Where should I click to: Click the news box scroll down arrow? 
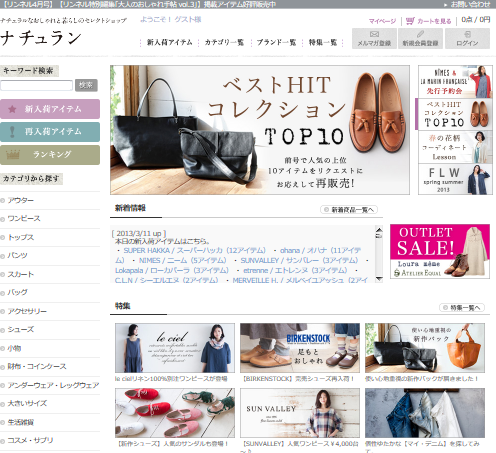pyautogui.click(x=379, y=279)
